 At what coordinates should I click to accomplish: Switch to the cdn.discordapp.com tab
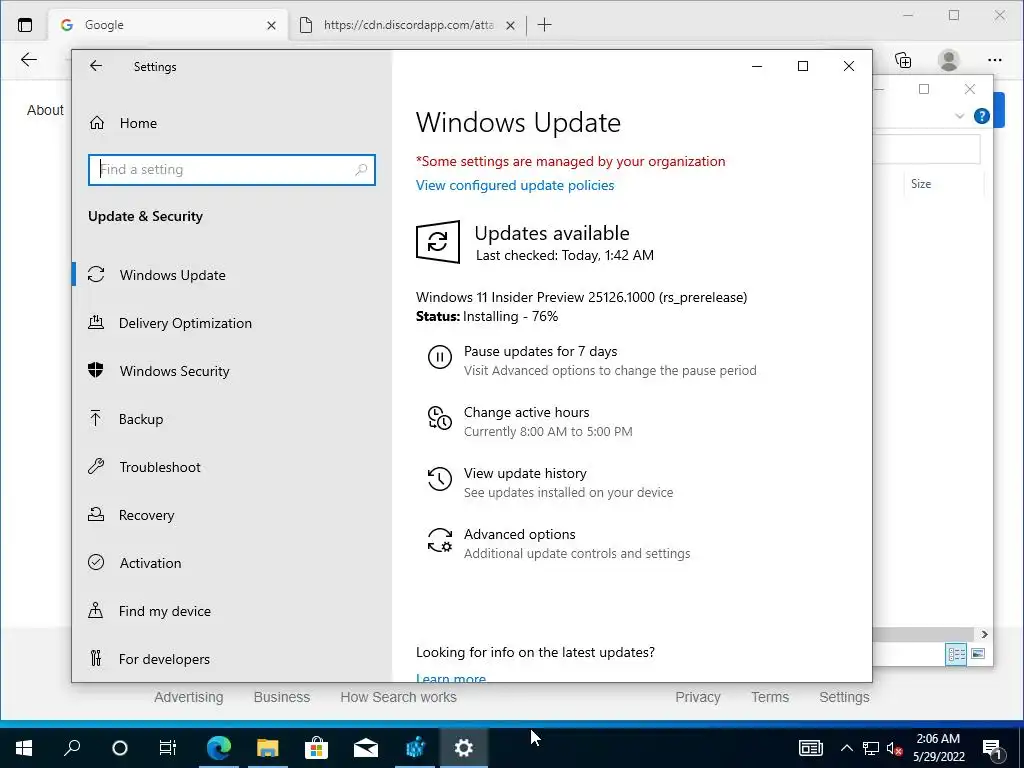tap(408, 25)
